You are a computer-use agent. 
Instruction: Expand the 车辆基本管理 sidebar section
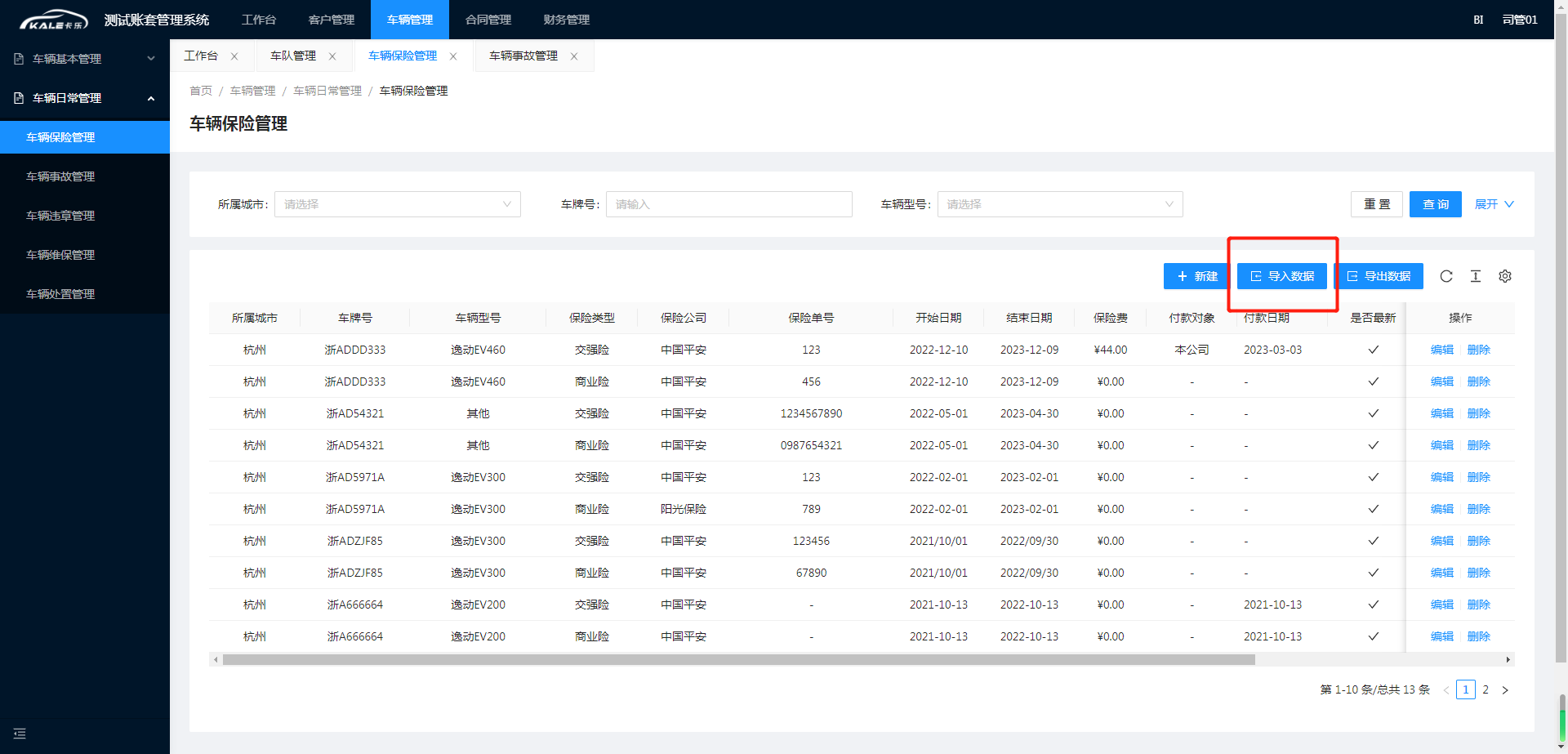tap(85, 59)
